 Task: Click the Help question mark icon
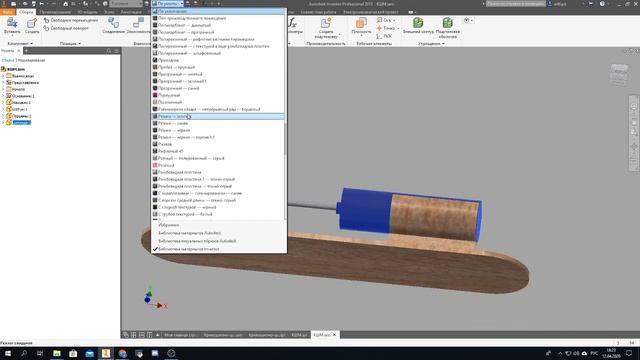tap(602, 4)
